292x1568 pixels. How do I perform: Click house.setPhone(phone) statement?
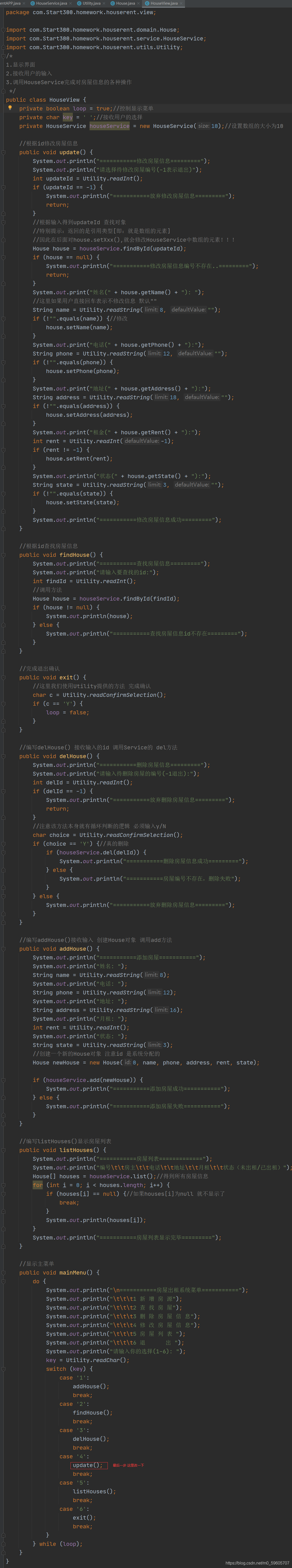pos(83,371)
